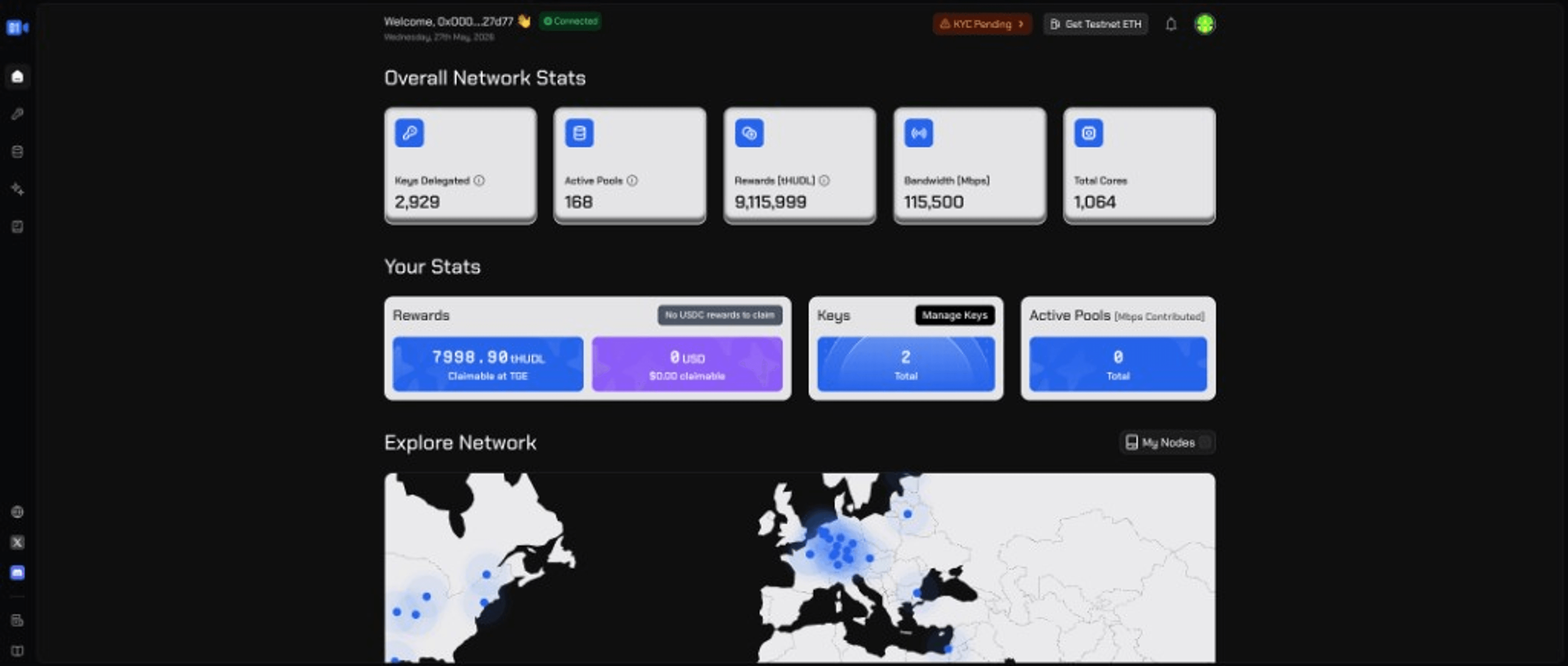Image resolution: width=1568 pixels, height=666 pixels.
Task: Click the Active Pools 0 Total tile
Action: pyautogui.click(x=1118, y=364)
